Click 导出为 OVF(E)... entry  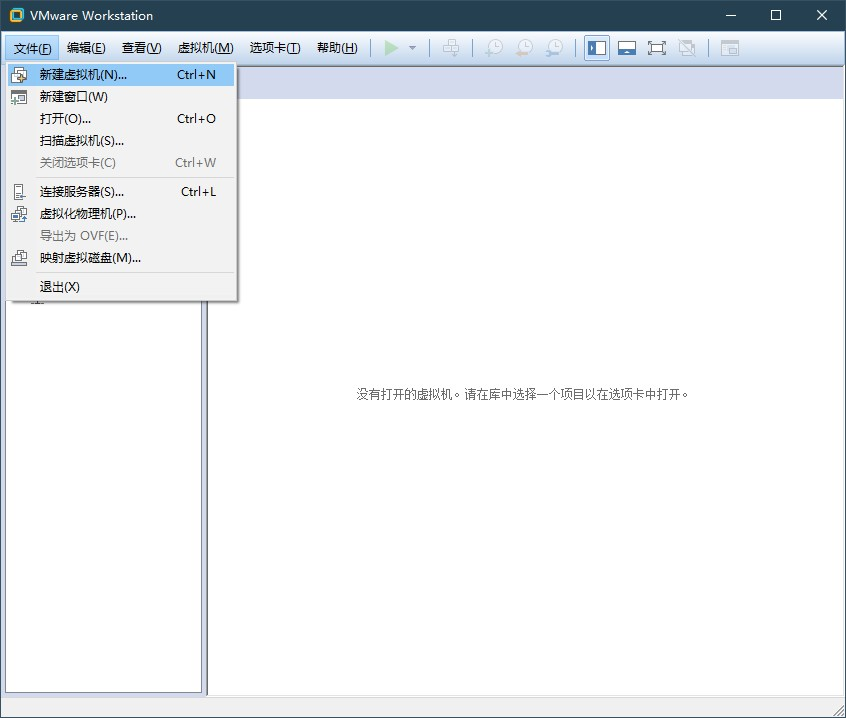[121, 236]
